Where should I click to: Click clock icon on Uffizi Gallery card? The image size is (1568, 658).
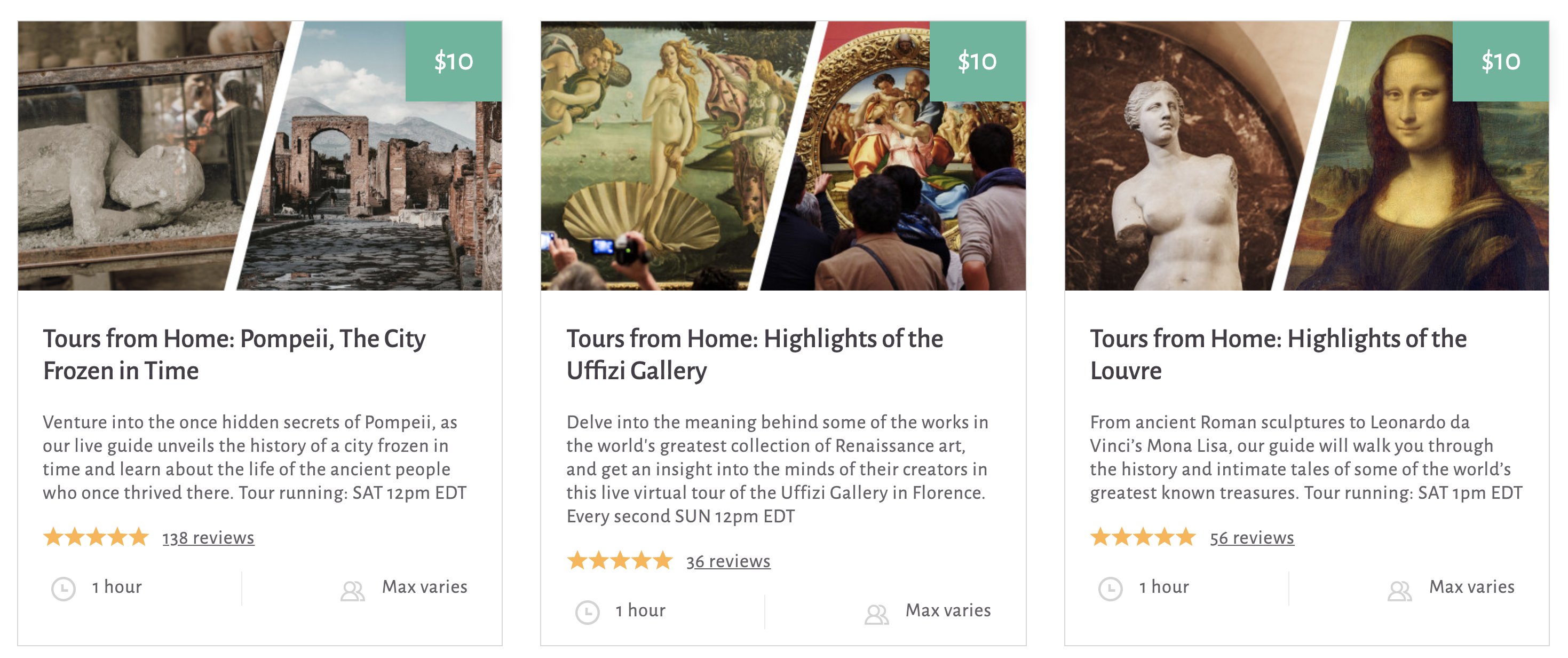point(588,612)
